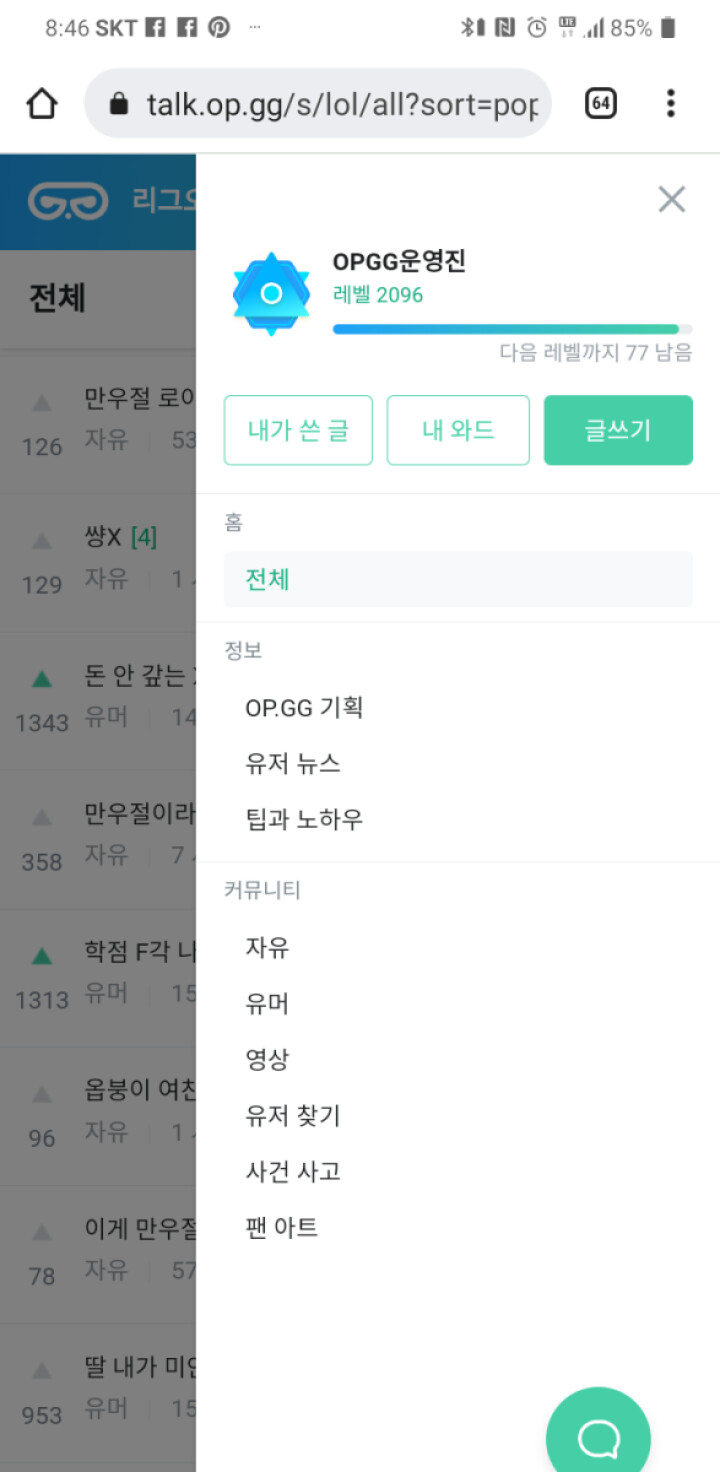
Task: Click the level progress bar
Action: [x=512, y=329]
